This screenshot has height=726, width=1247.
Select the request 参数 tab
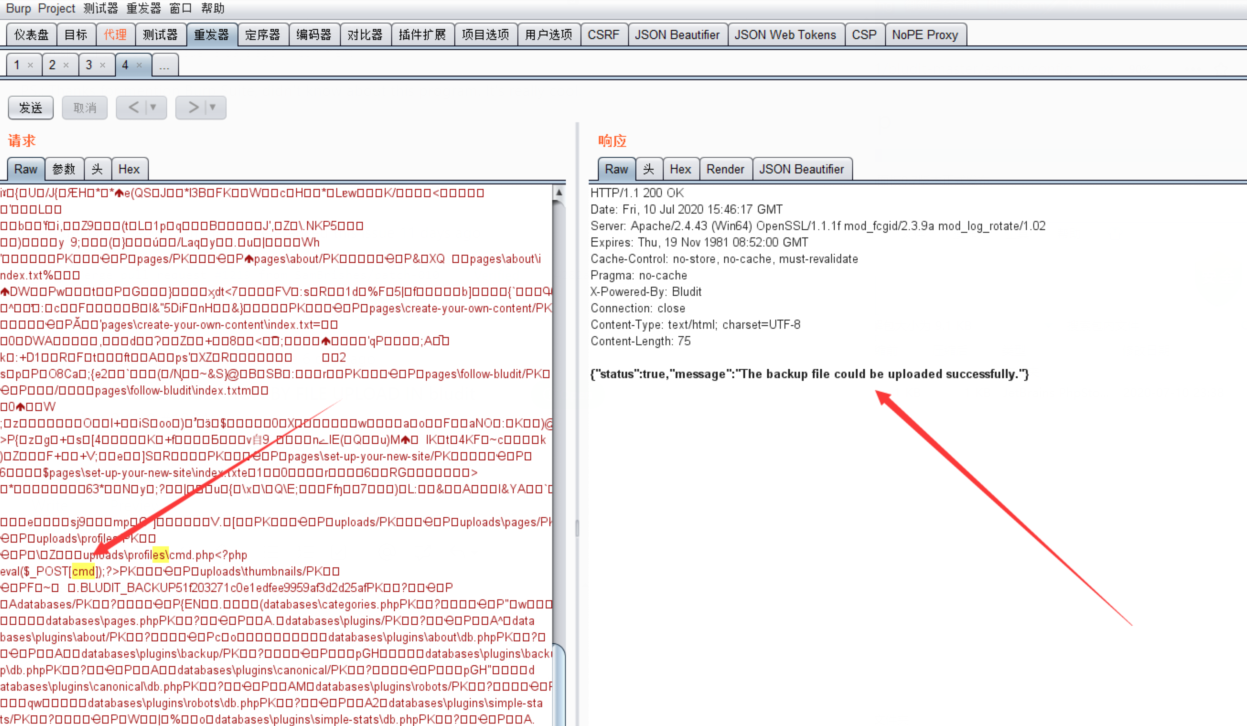point(64,169)
